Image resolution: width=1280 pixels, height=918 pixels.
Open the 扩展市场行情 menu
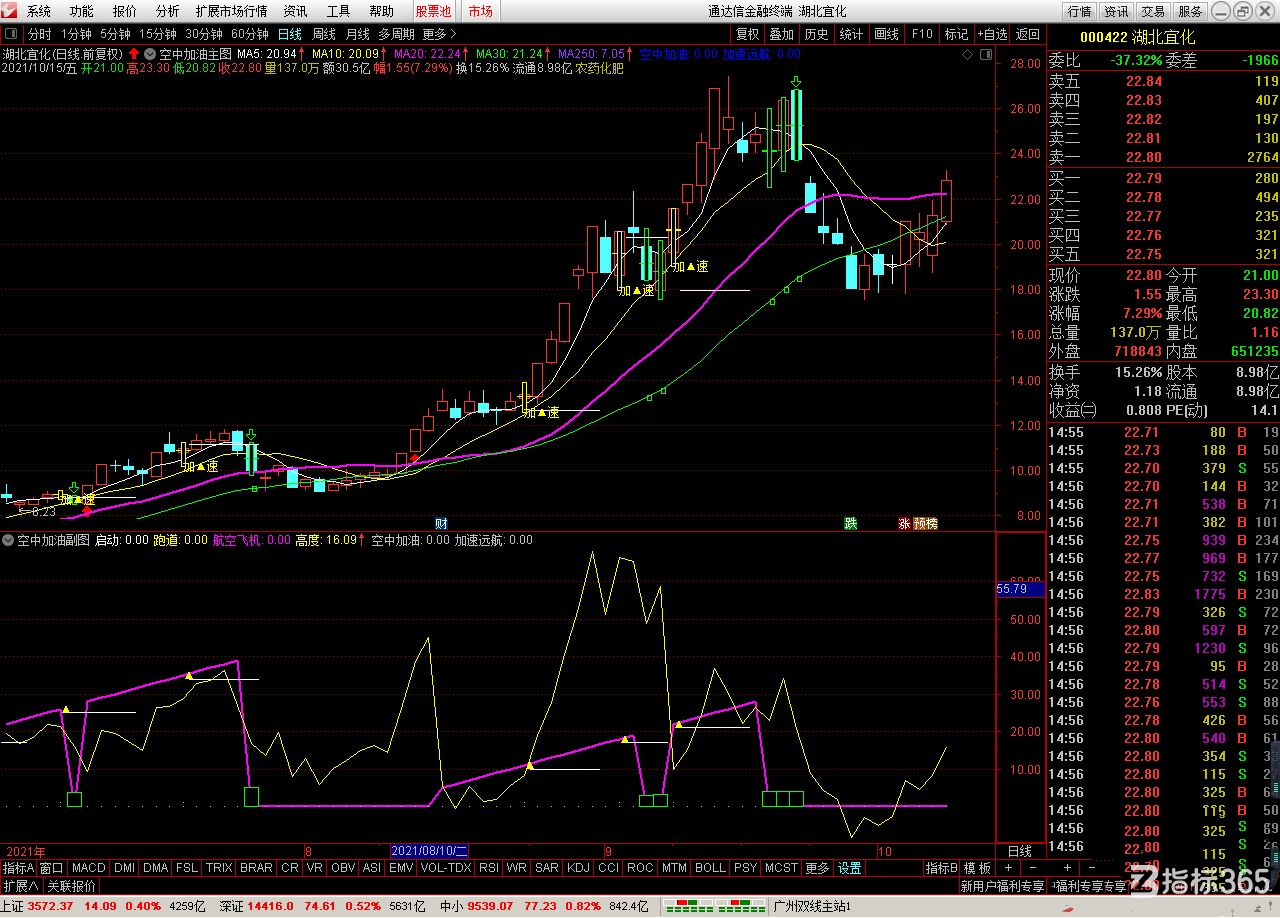coord(232,12)
